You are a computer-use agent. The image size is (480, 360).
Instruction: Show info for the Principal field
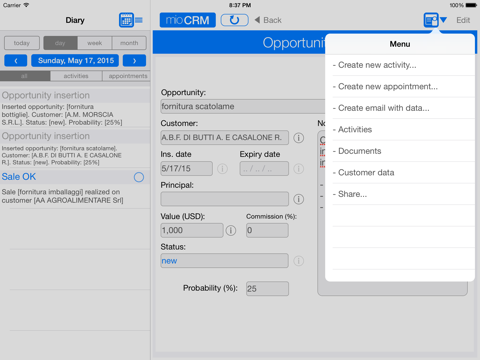point(299,199)
